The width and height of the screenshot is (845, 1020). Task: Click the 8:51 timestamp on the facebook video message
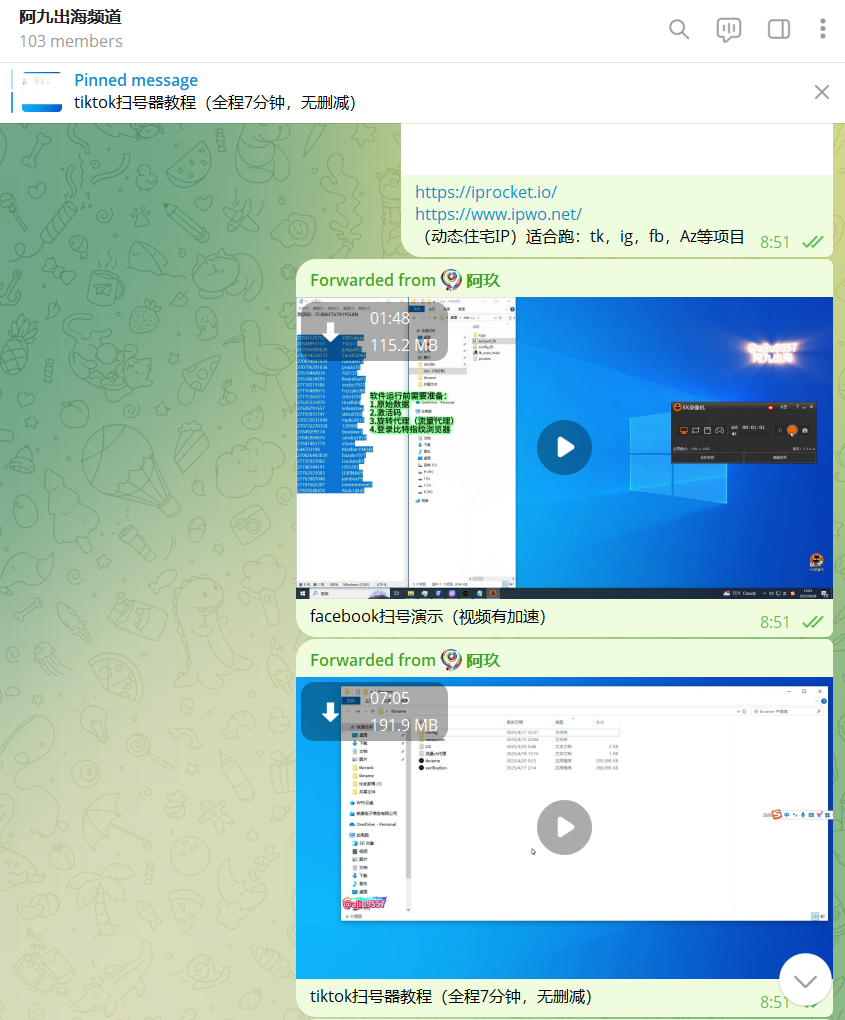775,623
